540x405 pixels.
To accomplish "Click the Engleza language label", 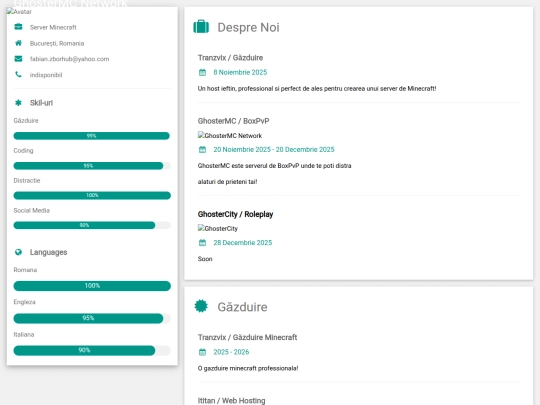I will pos(24,302).
